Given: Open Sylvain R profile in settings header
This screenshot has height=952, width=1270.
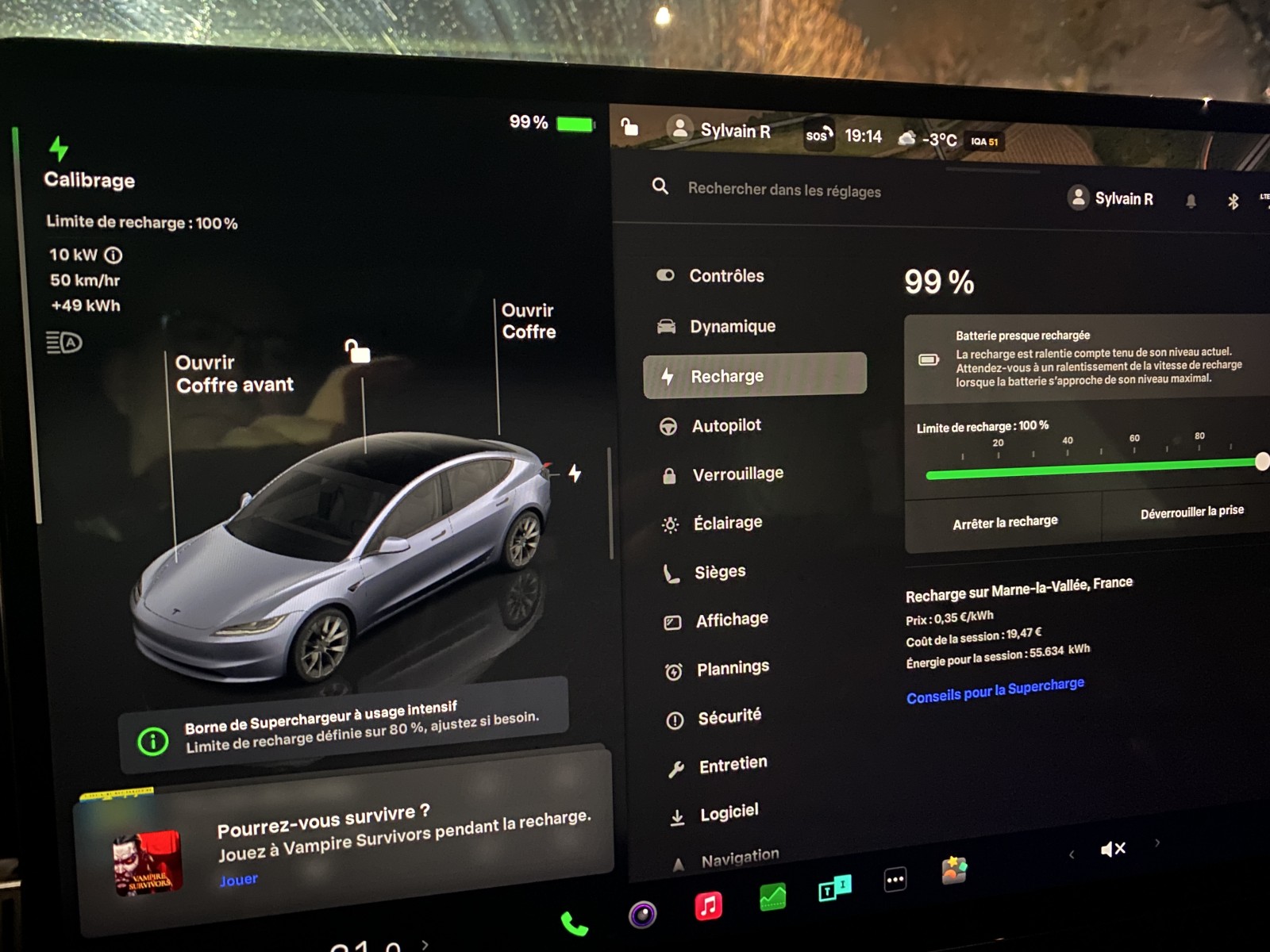Looking at the screenshot, I should tap(1110, 198).
